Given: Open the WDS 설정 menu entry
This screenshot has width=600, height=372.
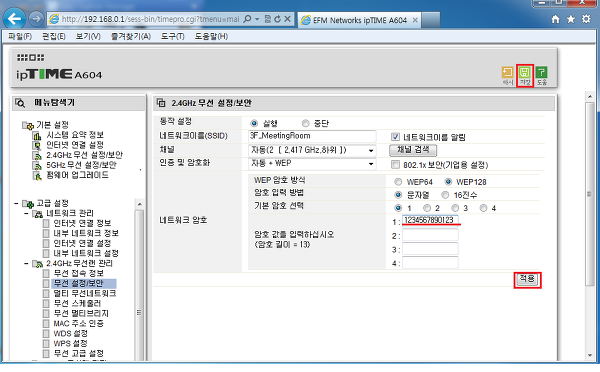Looking at the screenshot, I should click(x=70, y=333).
